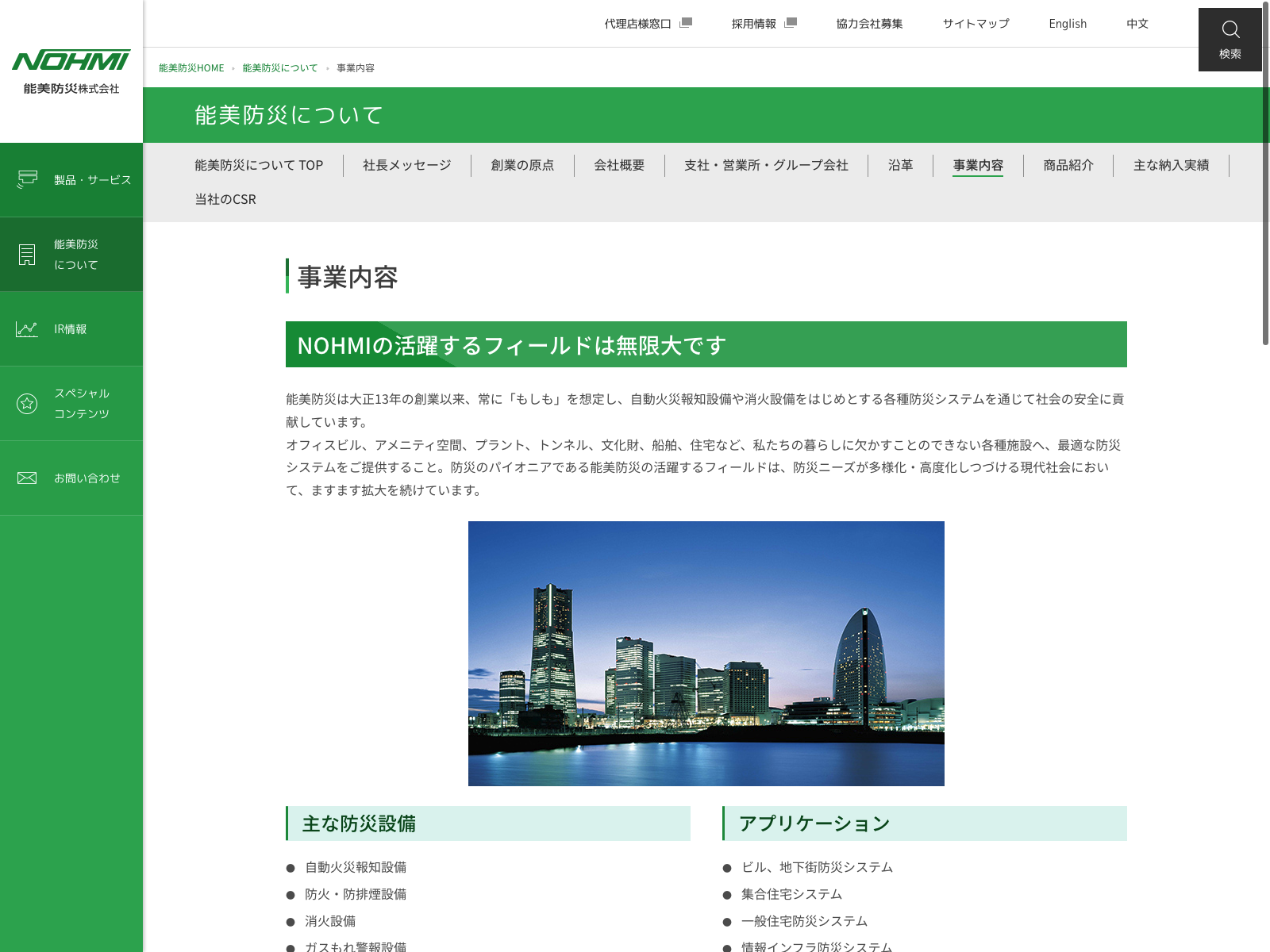Click external window icon beside 採用情報
1270x952 pixels.
[x=790, y=23]
